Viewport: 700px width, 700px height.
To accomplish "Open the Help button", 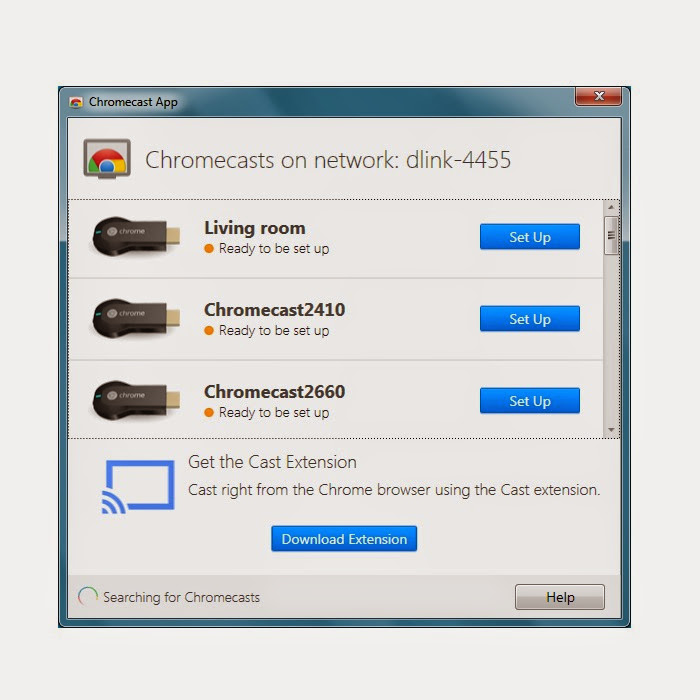I will 560,597.
